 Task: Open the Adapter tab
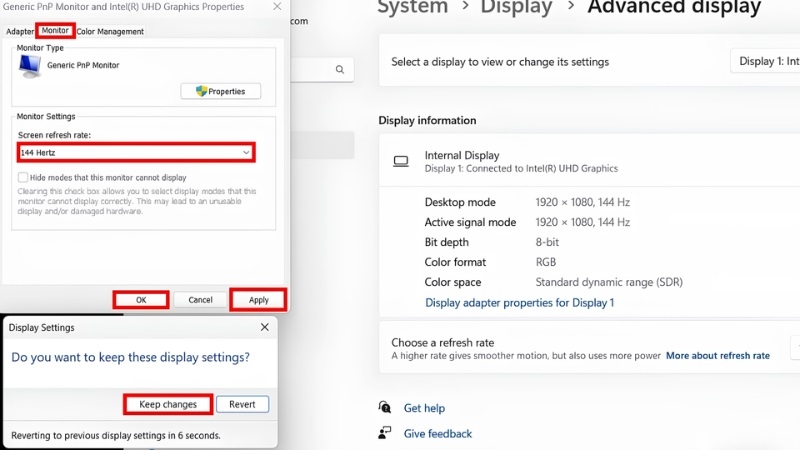19,32
